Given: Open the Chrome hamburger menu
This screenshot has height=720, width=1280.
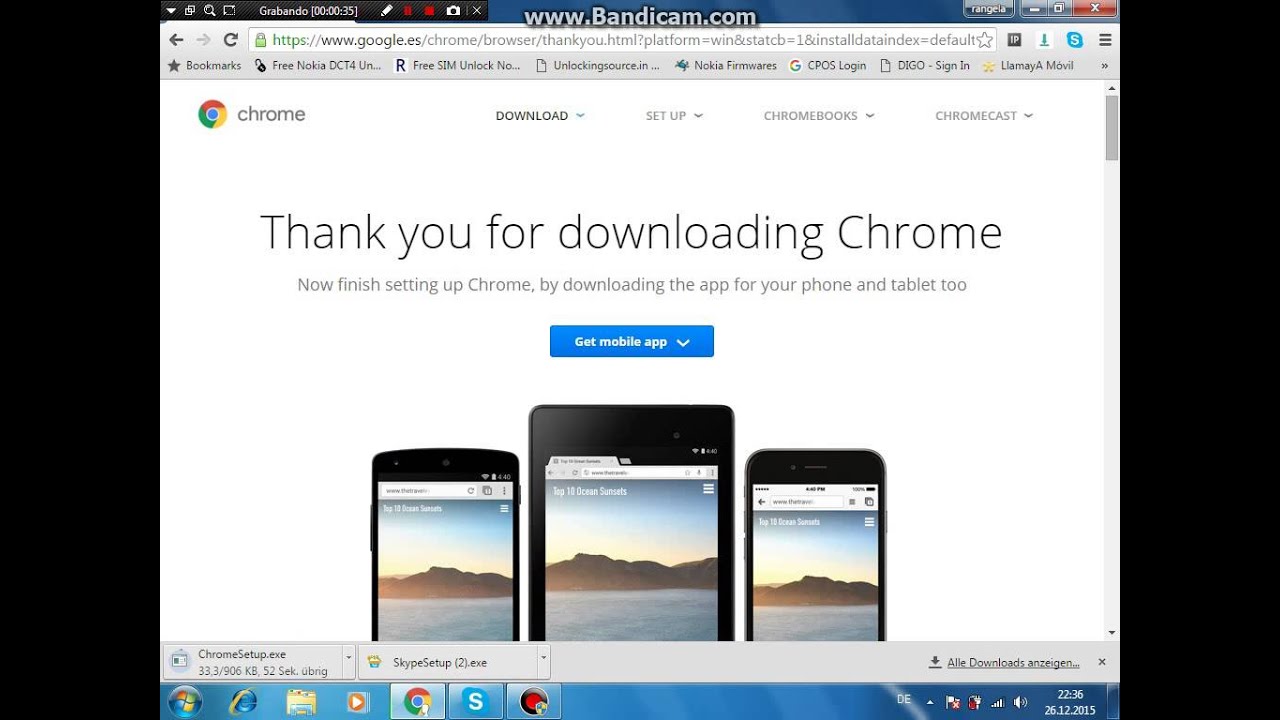Looking at the screenshot, I should 1105,40.
